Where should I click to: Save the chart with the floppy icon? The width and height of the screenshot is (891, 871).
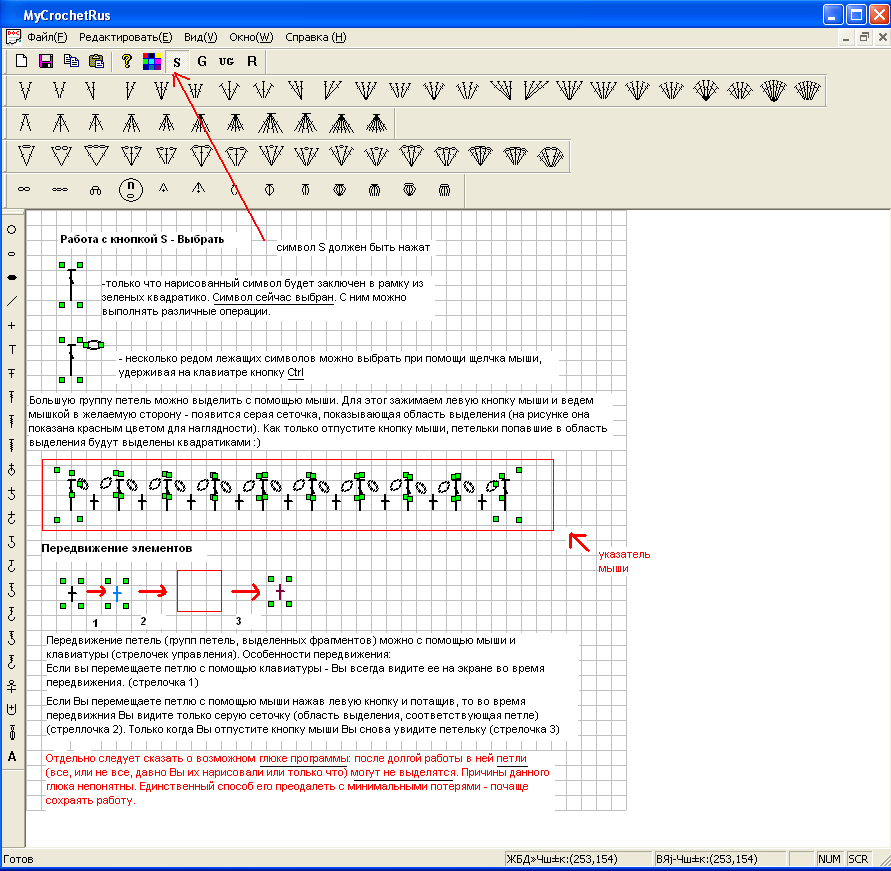click(x=45, y=61)
